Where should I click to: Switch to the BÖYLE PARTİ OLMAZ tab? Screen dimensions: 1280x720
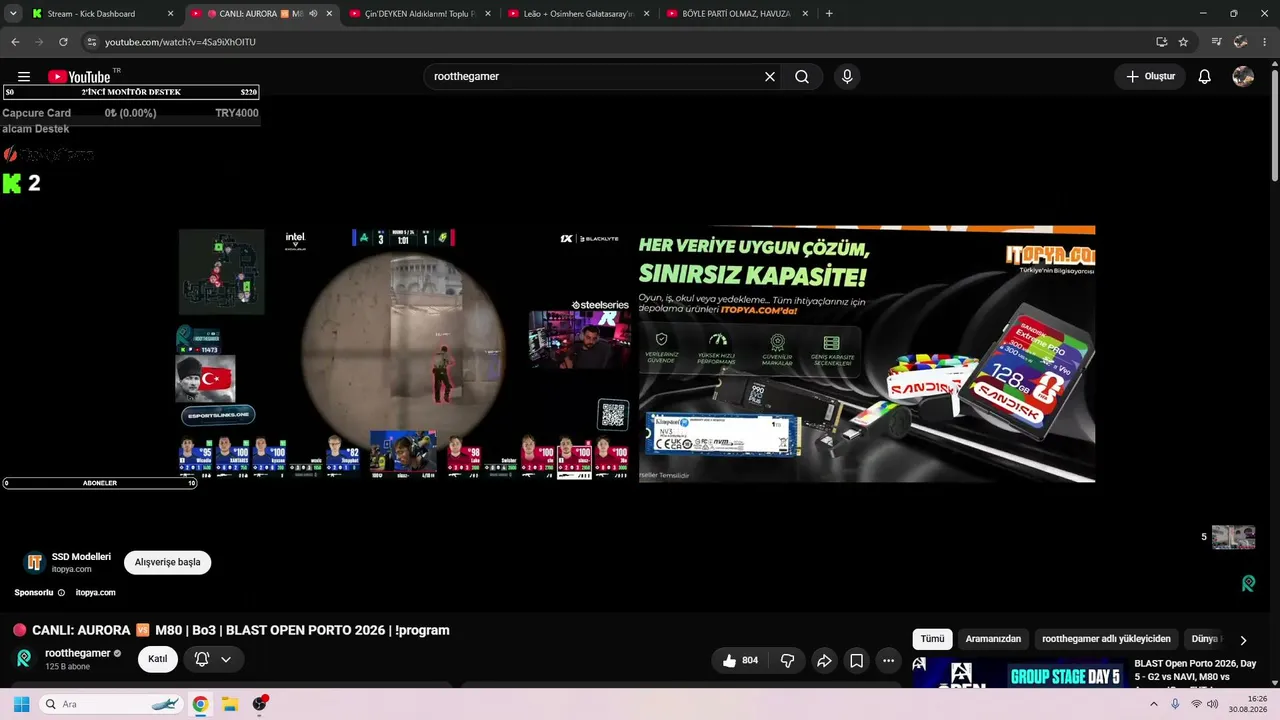737,14
